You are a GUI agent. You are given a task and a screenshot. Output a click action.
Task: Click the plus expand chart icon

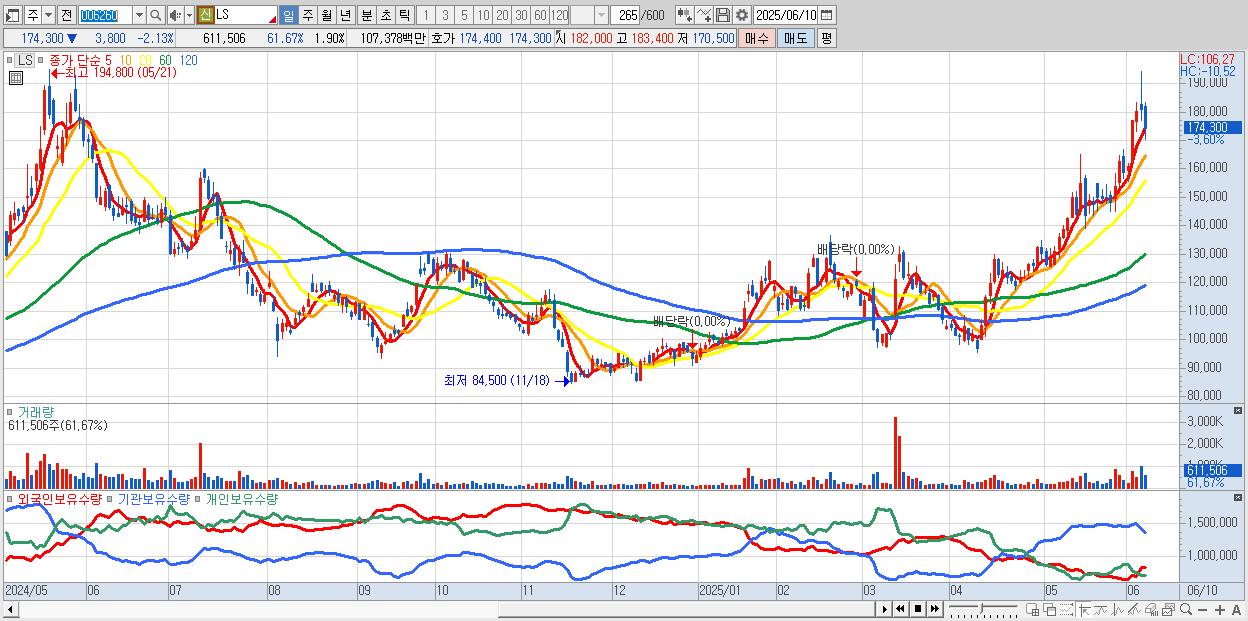[x=1220, y=610]
